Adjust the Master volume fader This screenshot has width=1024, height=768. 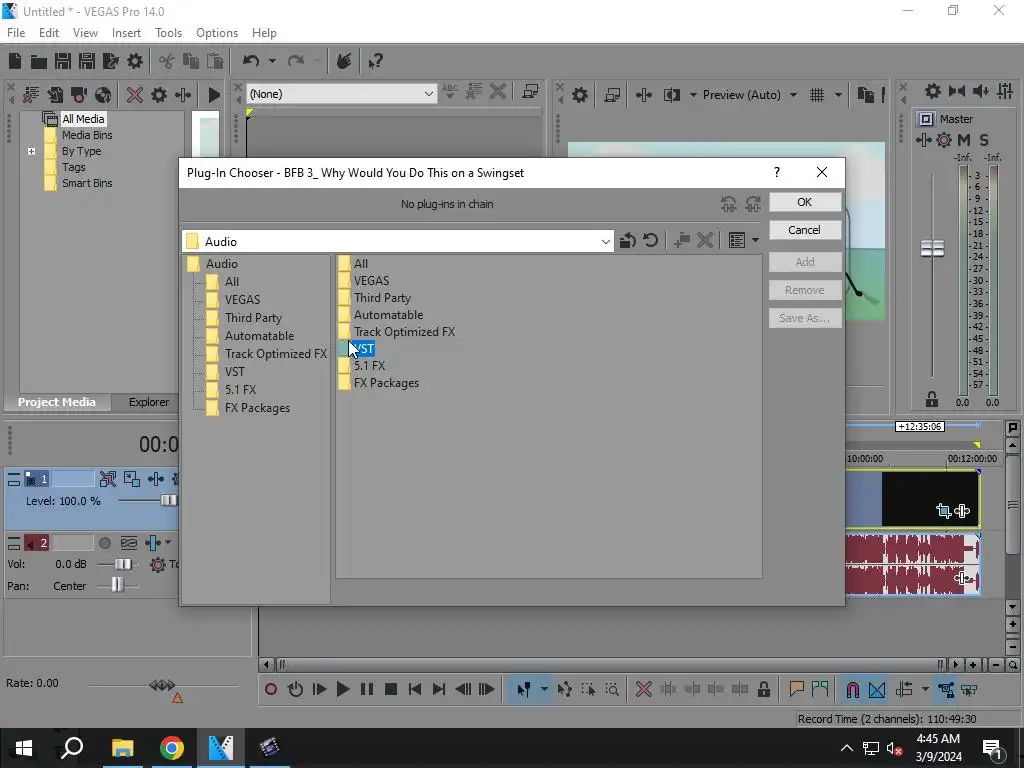[932, 249]
